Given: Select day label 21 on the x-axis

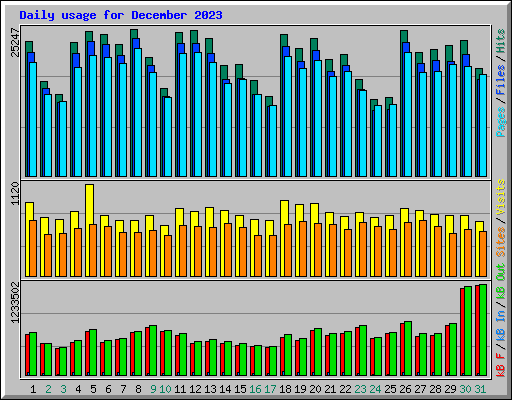Looking at the screenshot, I should pyautogui.click(x=330, y=389).
